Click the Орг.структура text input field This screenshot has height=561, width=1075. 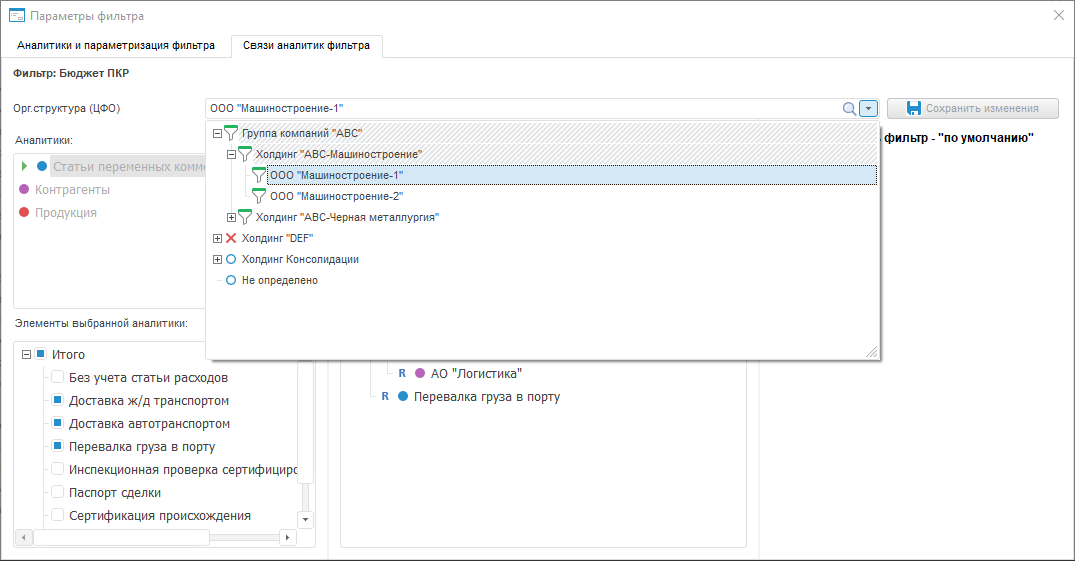[520, 108]
